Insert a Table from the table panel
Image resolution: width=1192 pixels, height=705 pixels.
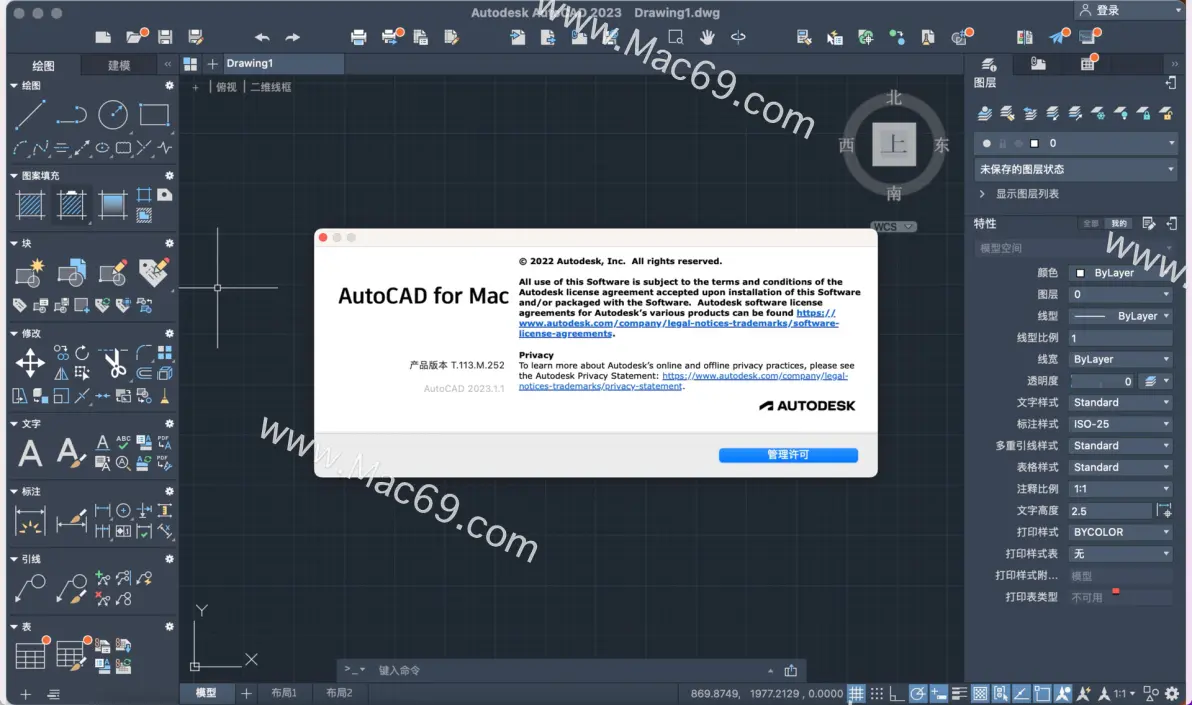30,655
